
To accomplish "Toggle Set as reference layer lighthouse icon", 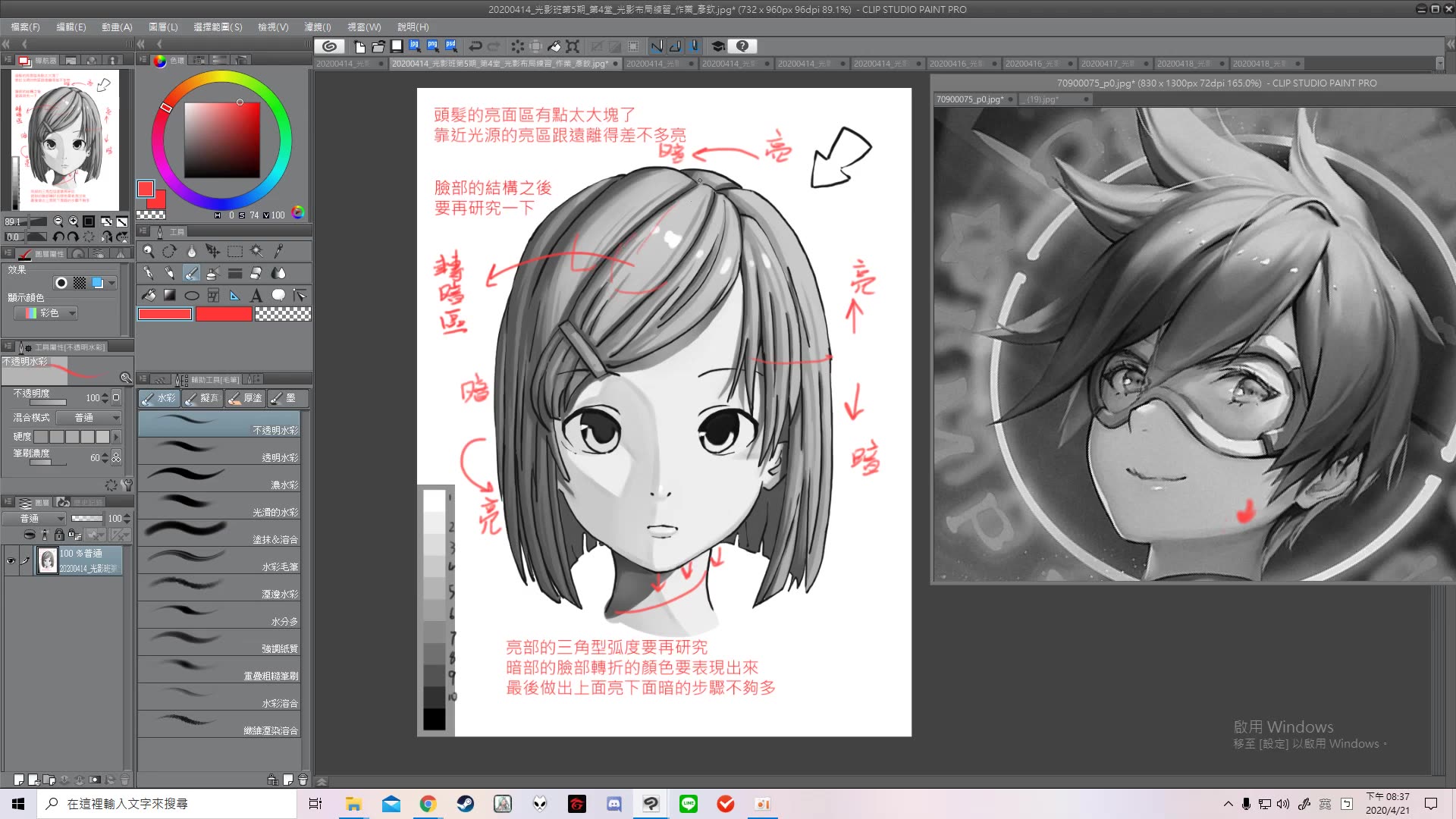I will point(44,535).
